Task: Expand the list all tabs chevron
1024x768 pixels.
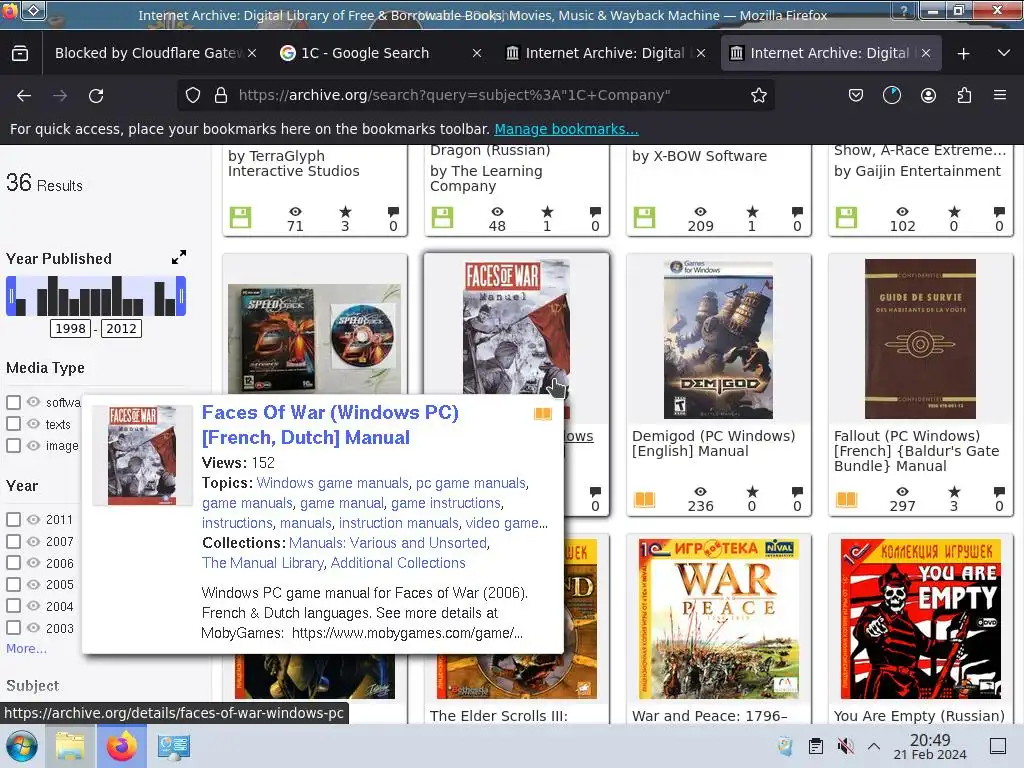Action: coord(1004,53)
